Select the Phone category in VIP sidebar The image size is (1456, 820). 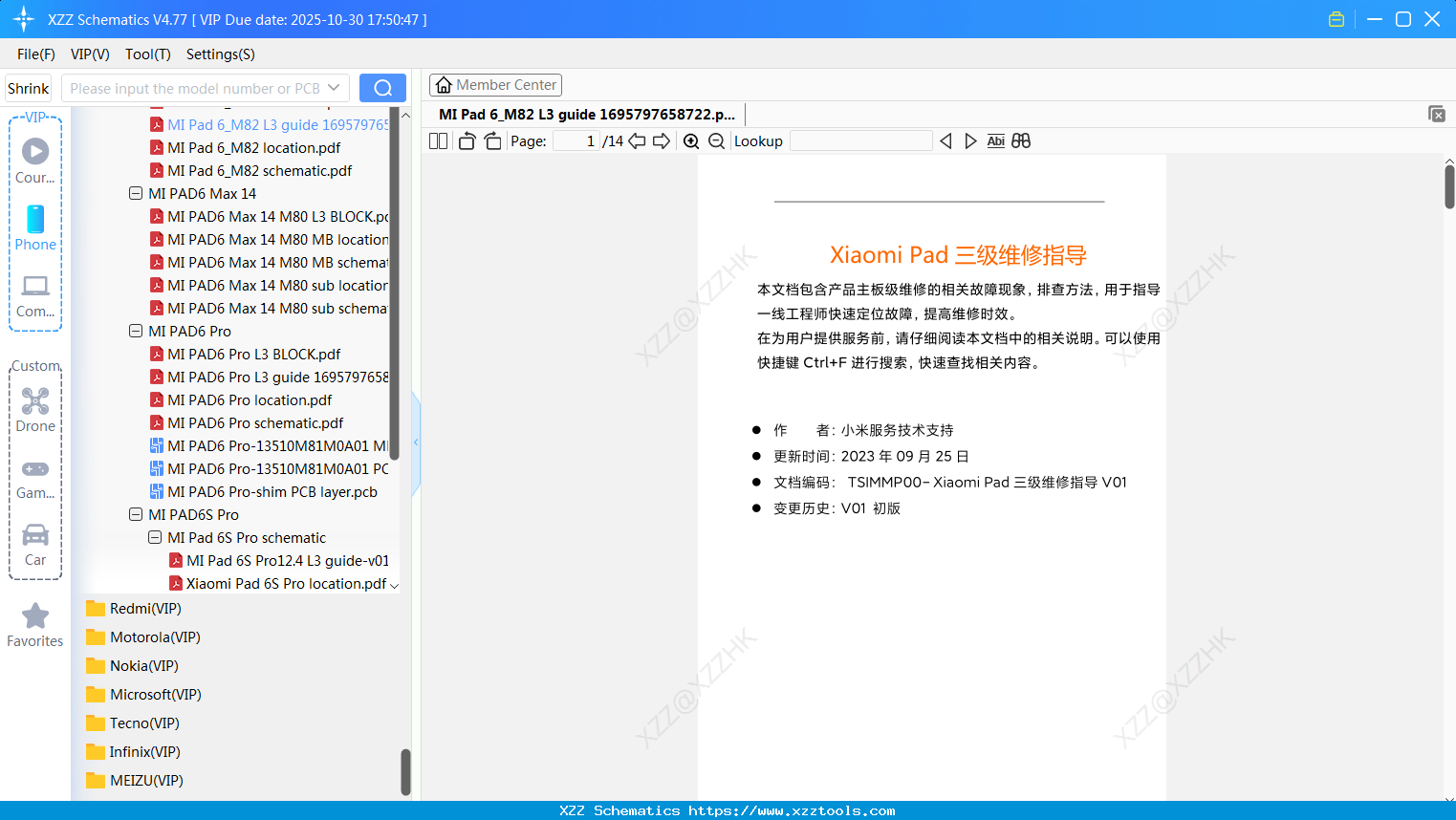click(34, 229)
